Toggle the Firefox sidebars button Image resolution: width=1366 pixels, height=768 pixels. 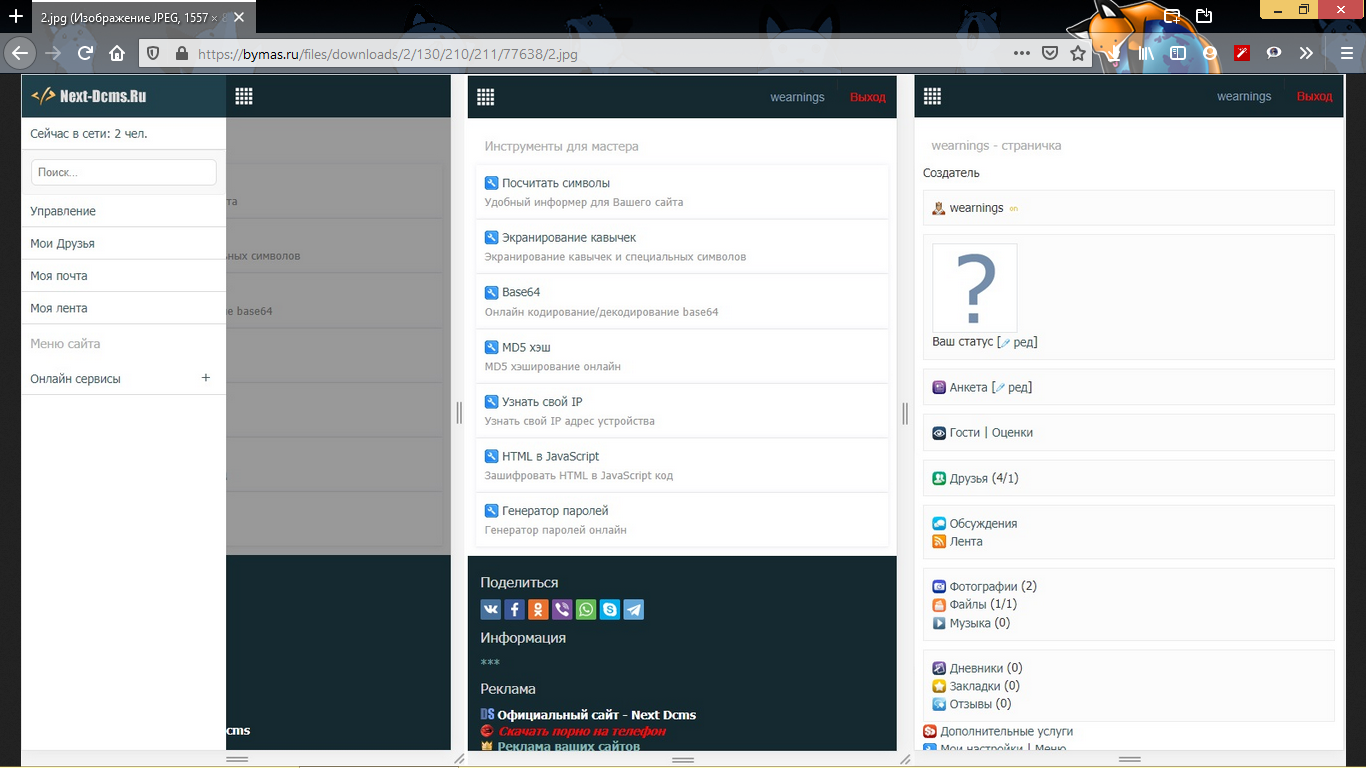pyautogui.click(x=1178, y=54)
